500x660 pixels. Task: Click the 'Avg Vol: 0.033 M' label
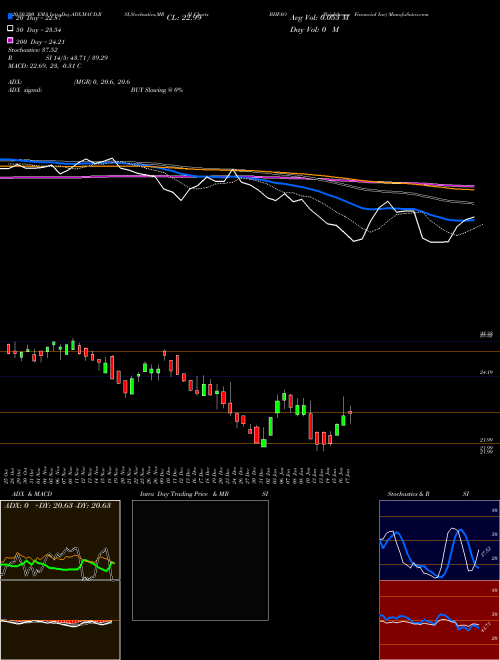point(319,18)
